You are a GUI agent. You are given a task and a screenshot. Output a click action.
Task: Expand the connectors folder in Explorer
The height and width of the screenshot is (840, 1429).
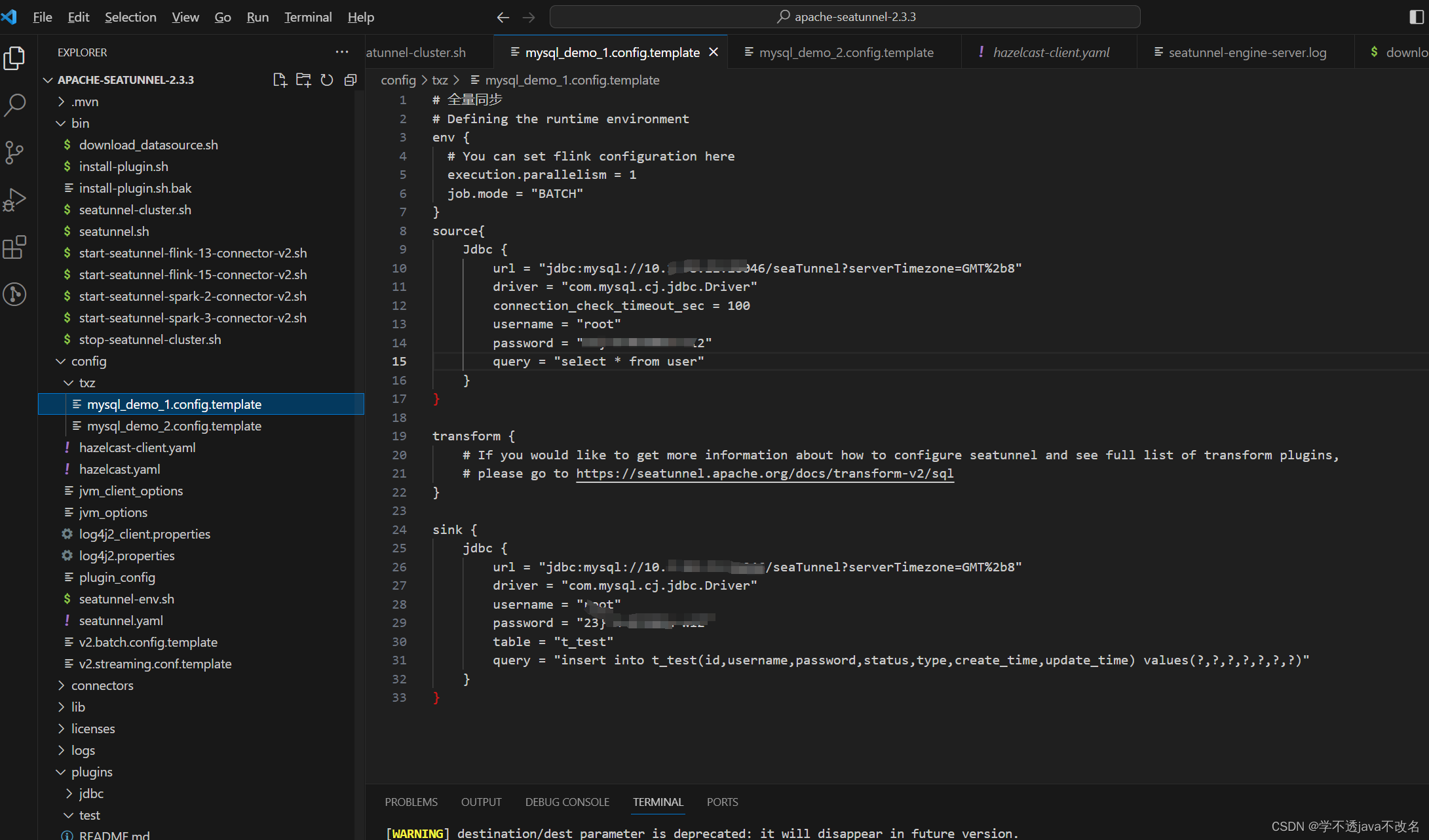click(100, 685)
